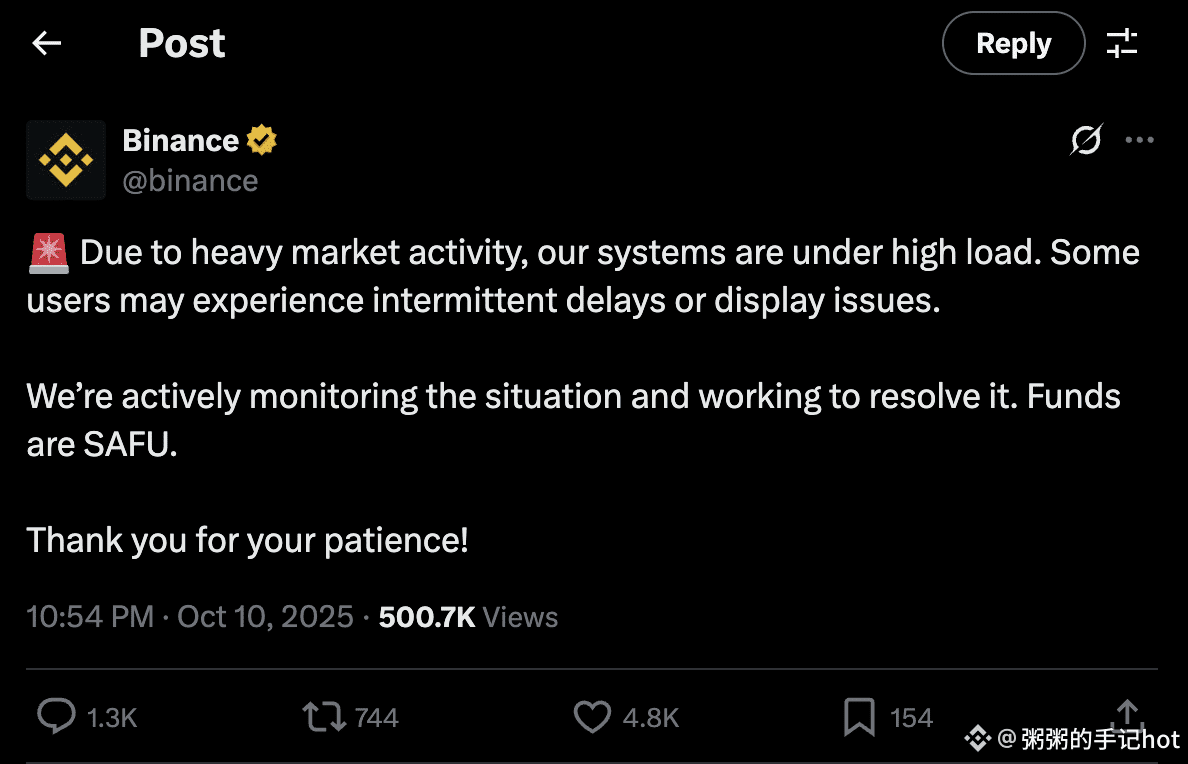Click the 粥粥的手记hot watermark logo

point(1072,740)
